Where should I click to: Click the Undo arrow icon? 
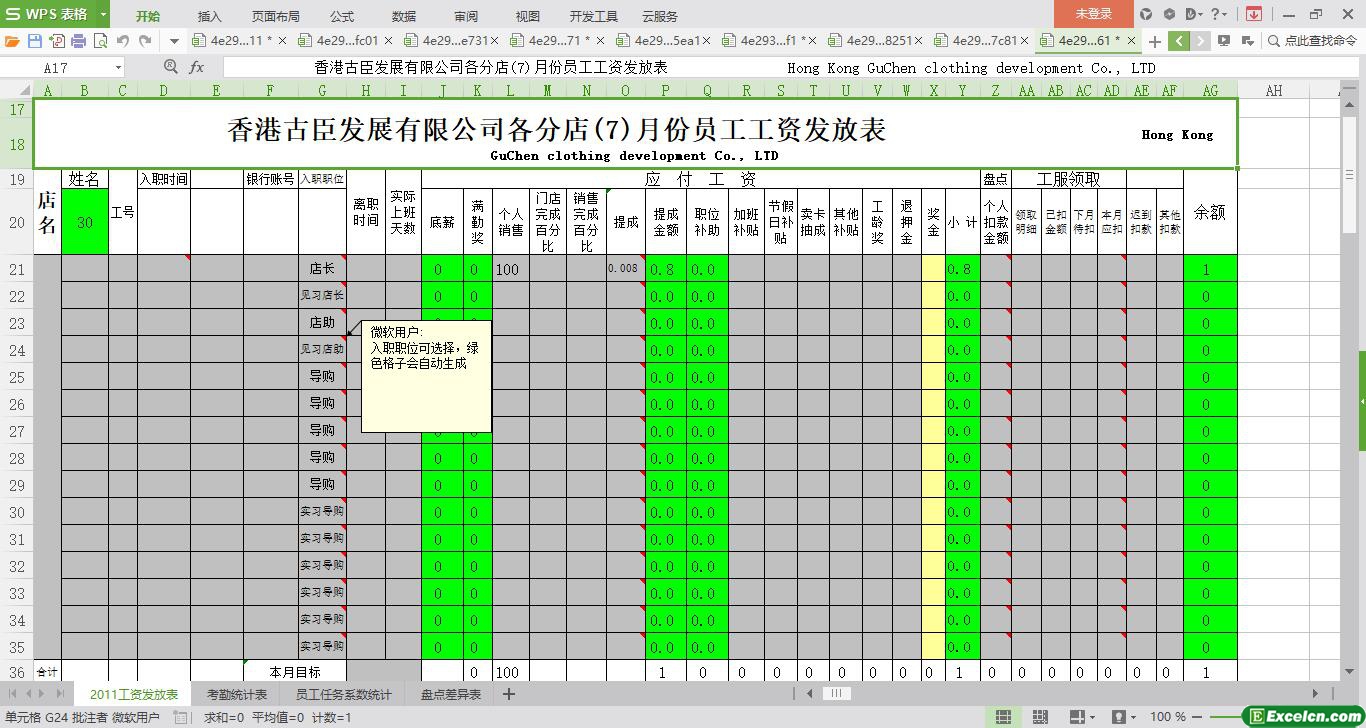[123, 41]
